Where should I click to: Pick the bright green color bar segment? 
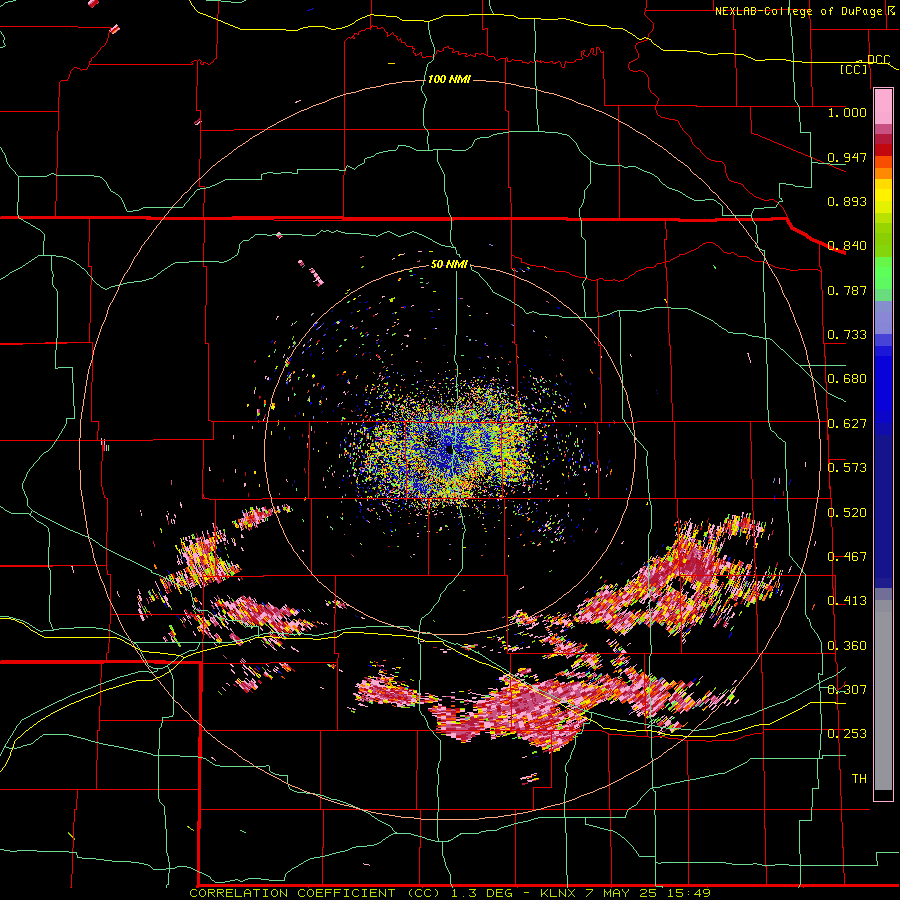pyautogui.click(x=883, y=273)
